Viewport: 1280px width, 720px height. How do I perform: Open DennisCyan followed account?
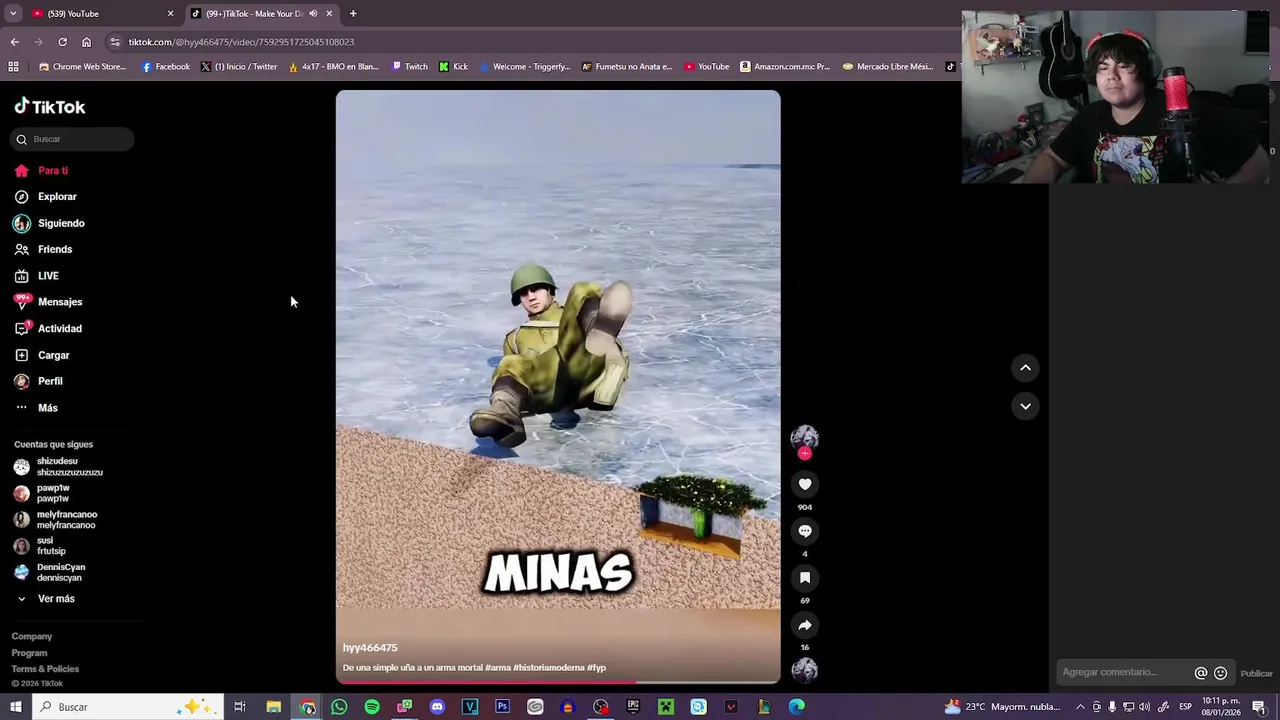click(49, 572)
